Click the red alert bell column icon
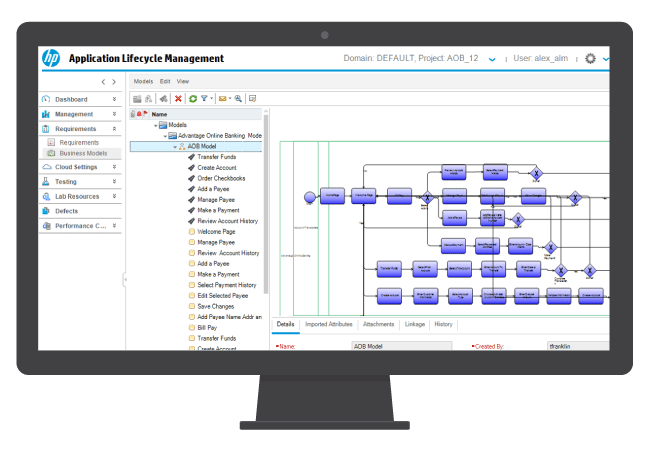This screenshot has height=450, width=650. pos(139,114)
